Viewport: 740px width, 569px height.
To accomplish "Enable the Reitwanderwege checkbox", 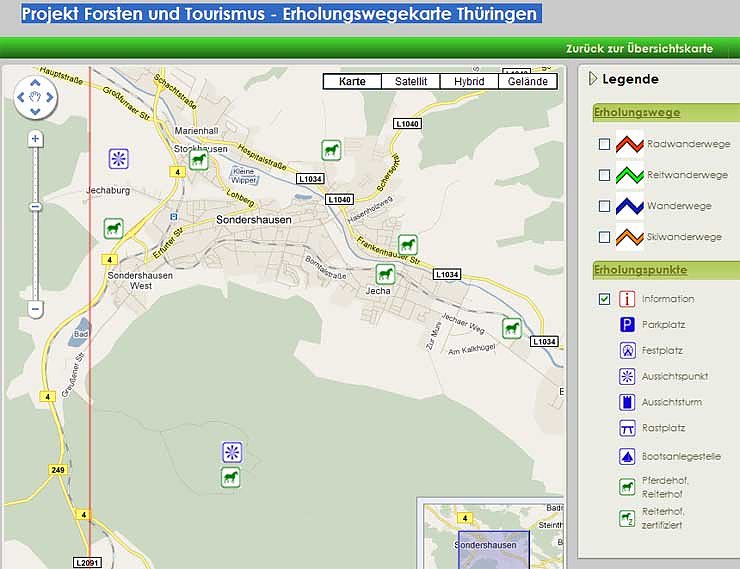I will (604, 175).
